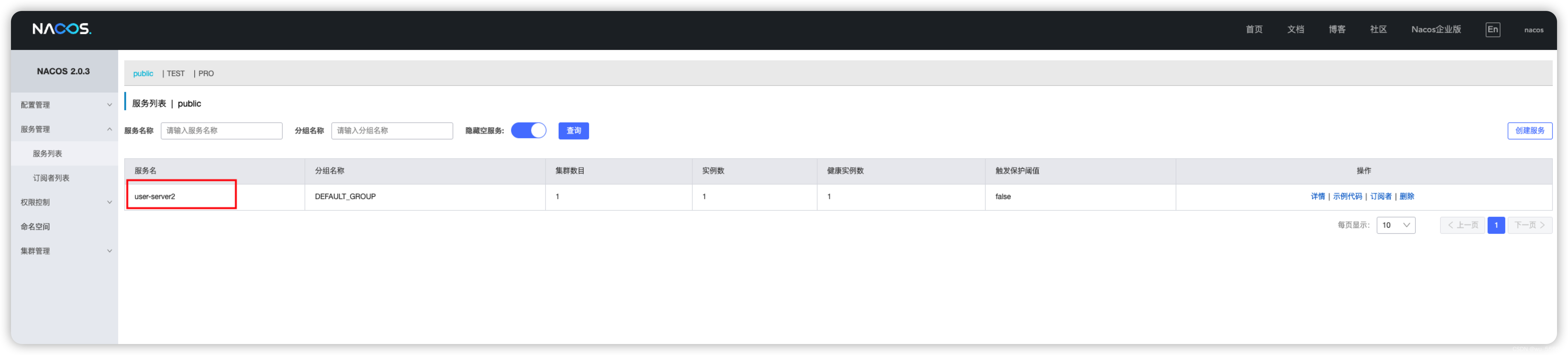The width and height of the screenshot is (1568, 355).
Task: Collapse the 服务管理 menu chevron
Action: point(110,129)
